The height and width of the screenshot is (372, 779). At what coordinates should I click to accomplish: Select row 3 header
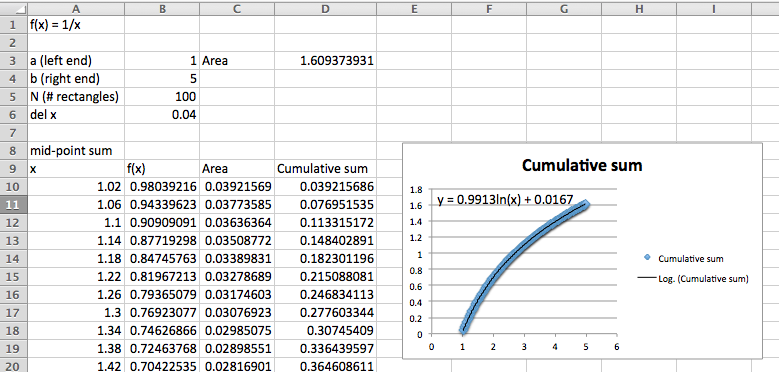tap(13, 61)
